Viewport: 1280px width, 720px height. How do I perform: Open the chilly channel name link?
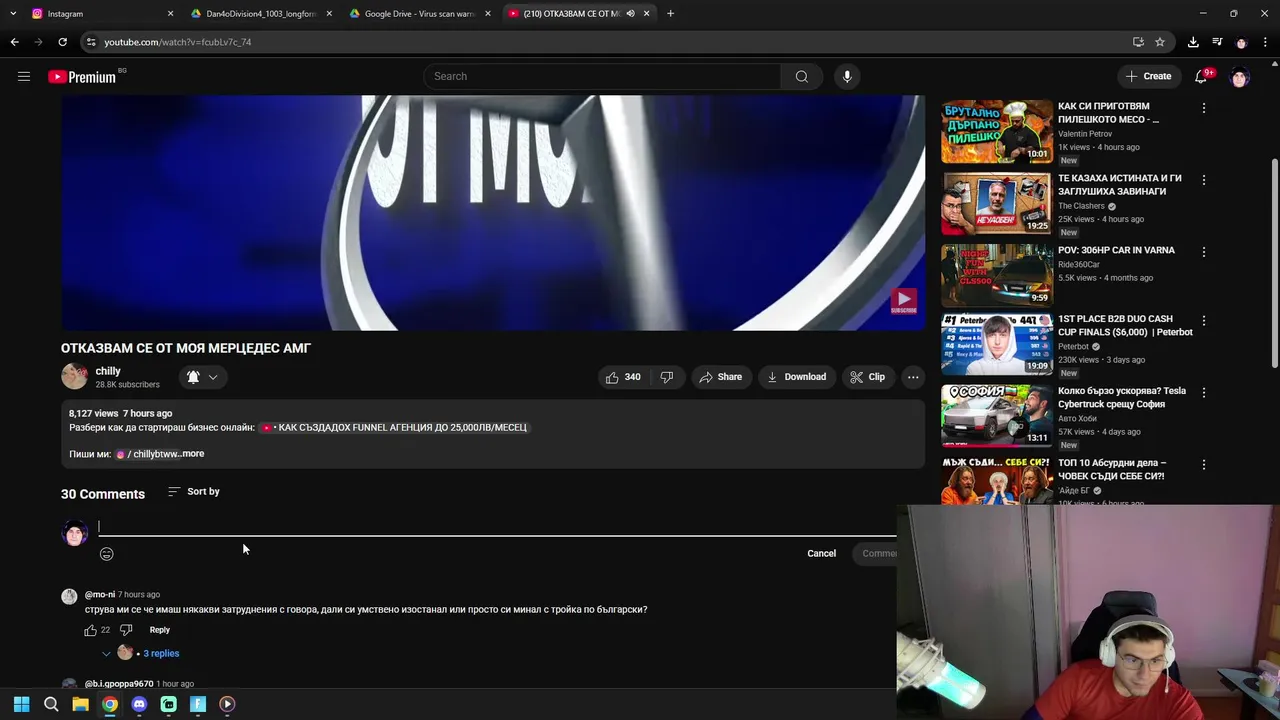(108, 371)
